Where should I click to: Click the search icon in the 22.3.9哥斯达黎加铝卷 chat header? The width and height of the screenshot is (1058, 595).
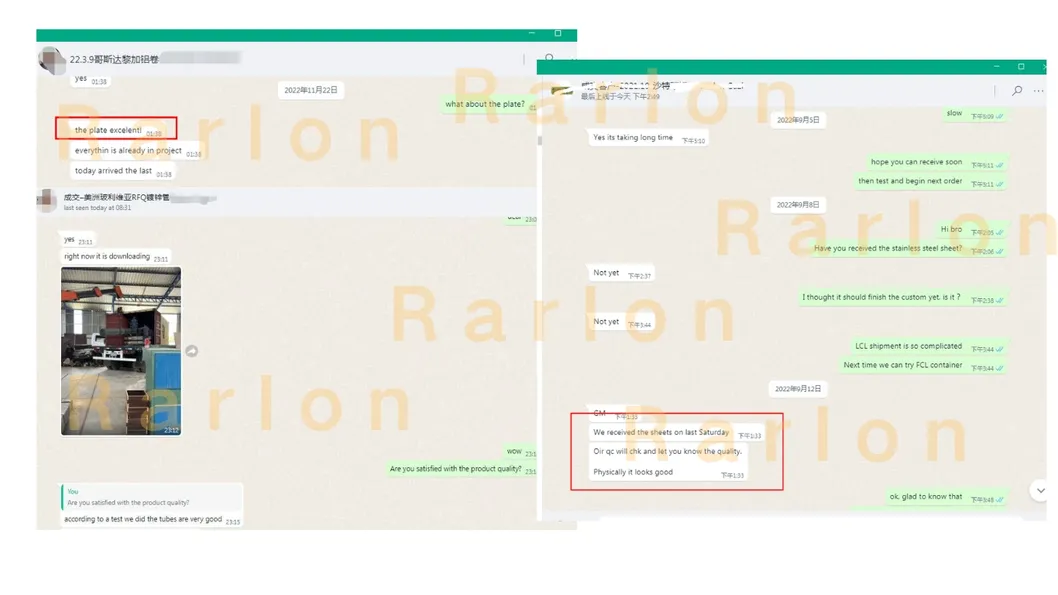(549, 59)
